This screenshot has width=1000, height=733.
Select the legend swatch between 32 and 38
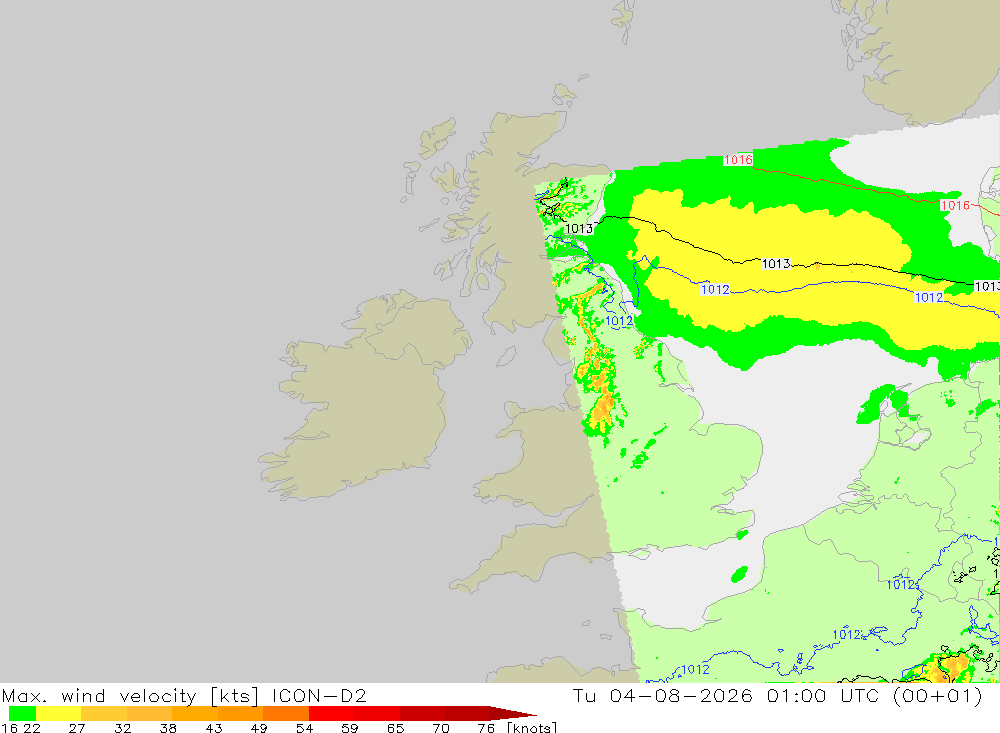pyautogui.click(x=149, y=713)
